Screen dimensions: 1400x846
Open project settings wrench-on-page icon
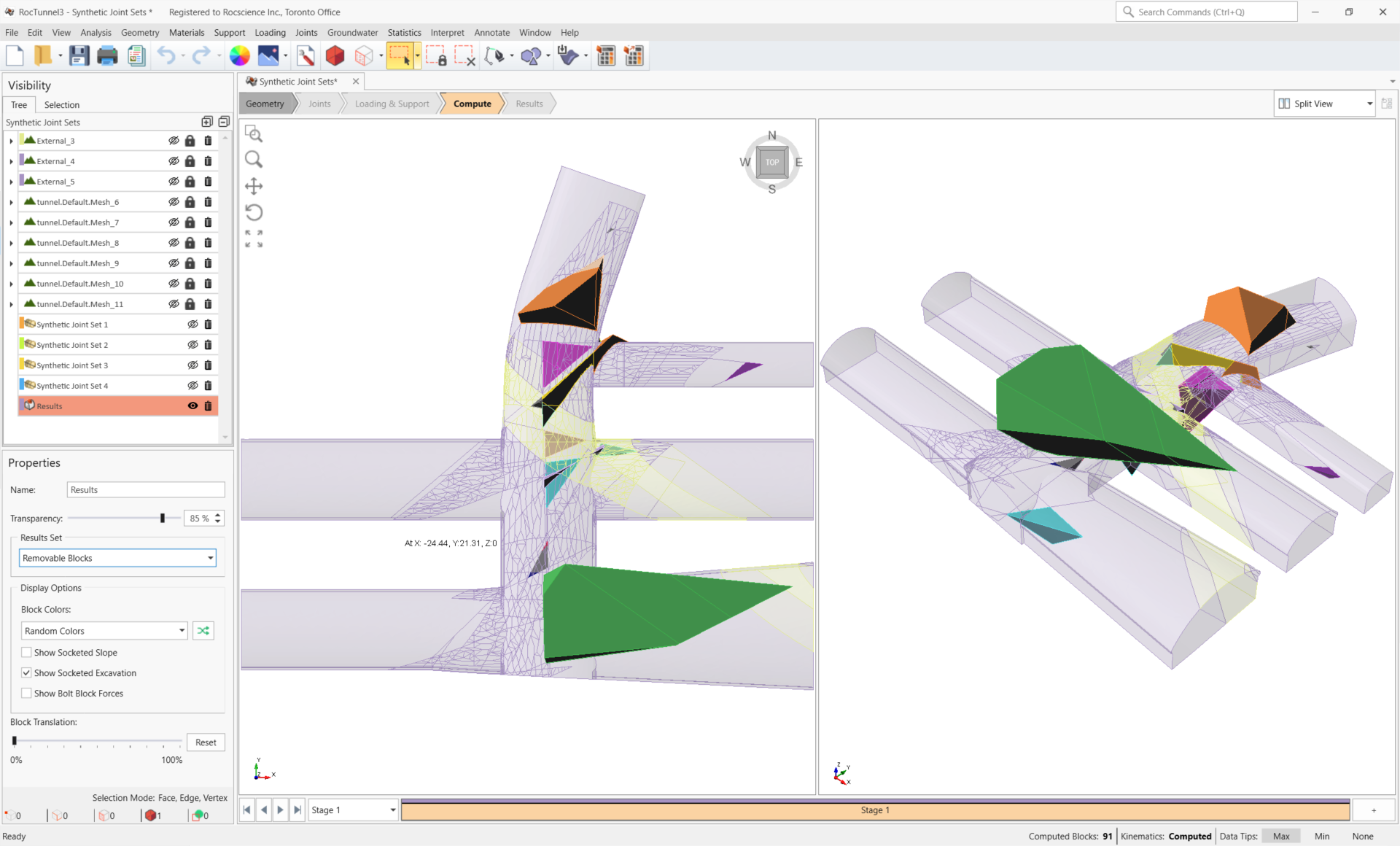click(x=306, y=55)
